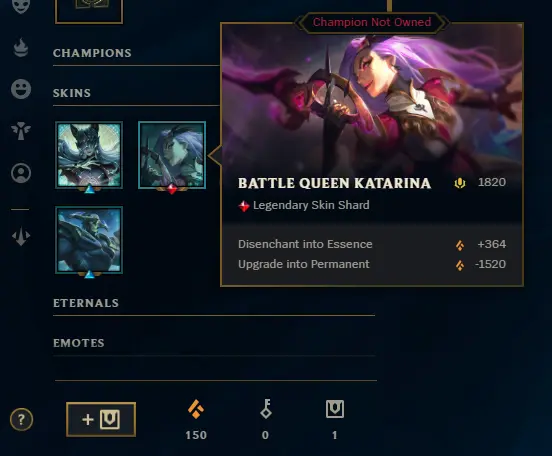Viewport: 552px width, 456px height.
Task: Expand the Emotes section header
Action: point(79,343)
